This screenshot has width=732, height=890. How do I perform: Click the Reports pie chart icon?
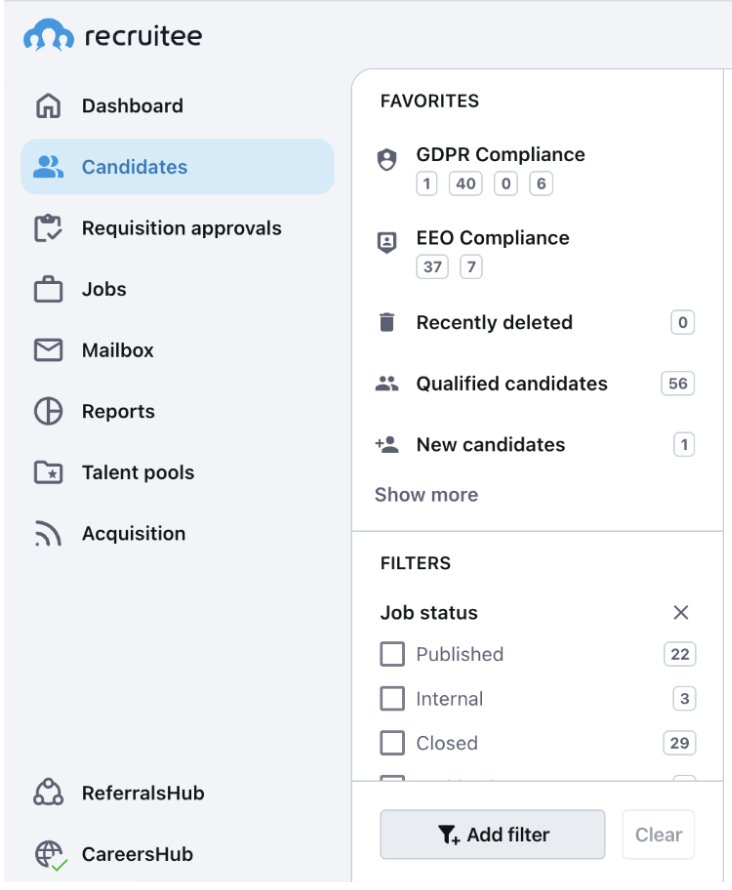tap(48, 412)
